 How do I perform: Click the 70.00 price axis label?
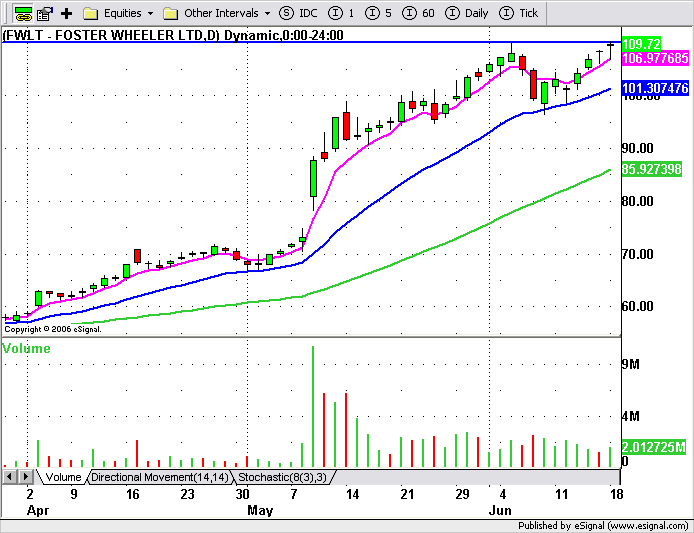click(x=638, y=255)
